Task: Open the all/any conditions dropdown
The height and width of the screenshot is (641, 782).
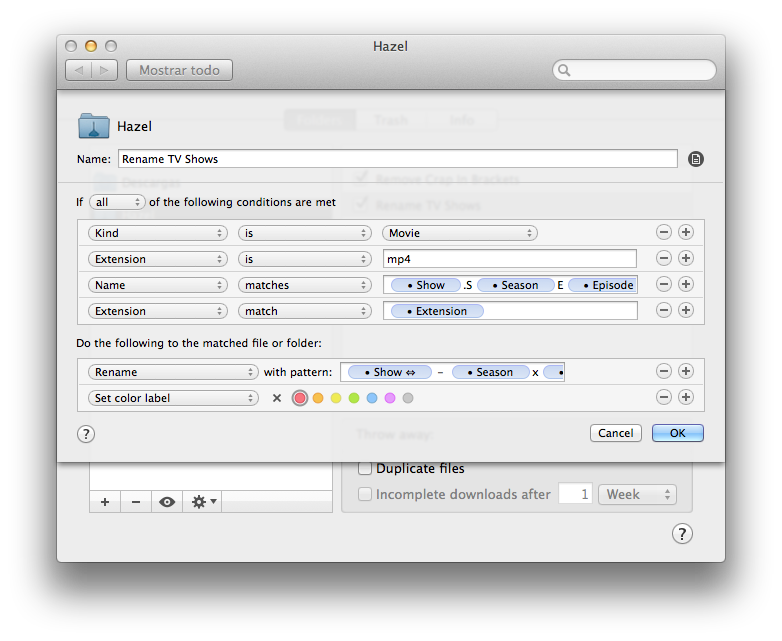Action: click(x=117, y=202)
